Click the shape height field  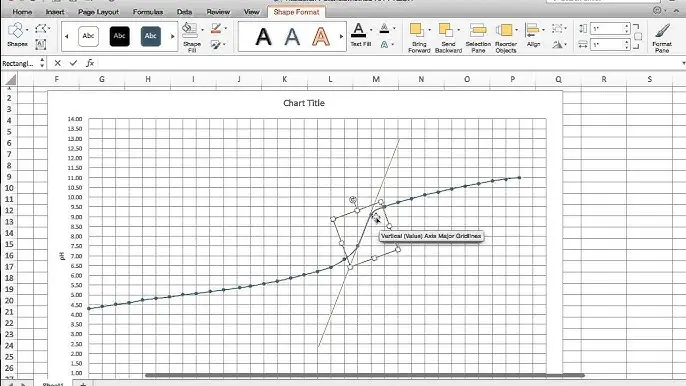click(x=608, y=28)
